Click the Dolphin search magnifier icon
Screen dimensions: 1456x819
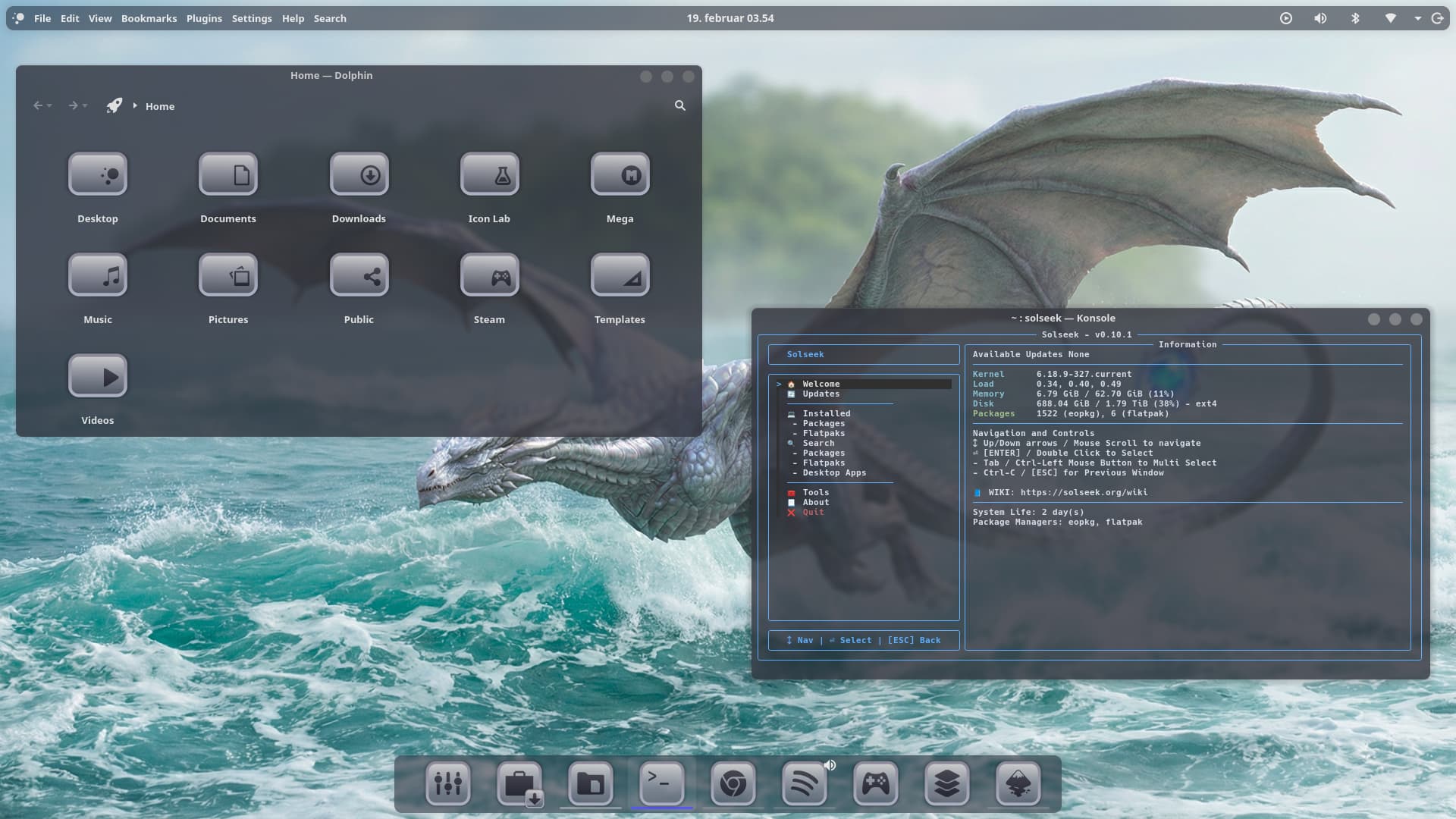[680, 106]
